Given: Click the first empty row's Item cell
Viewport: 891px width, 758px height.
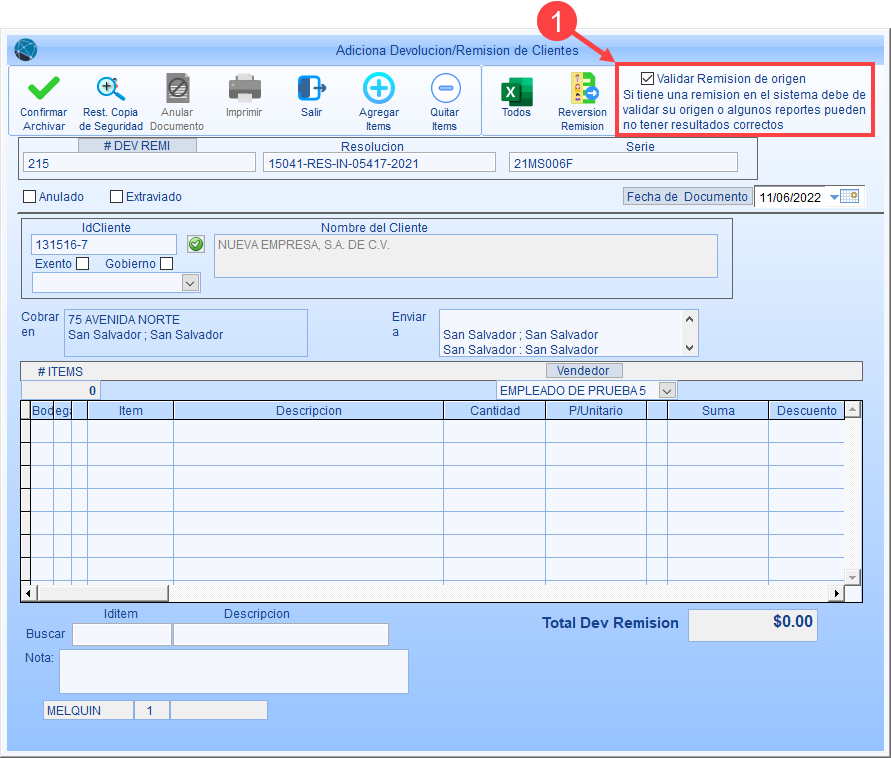Looking at the screenshot, I should click(x=131, y=431).
